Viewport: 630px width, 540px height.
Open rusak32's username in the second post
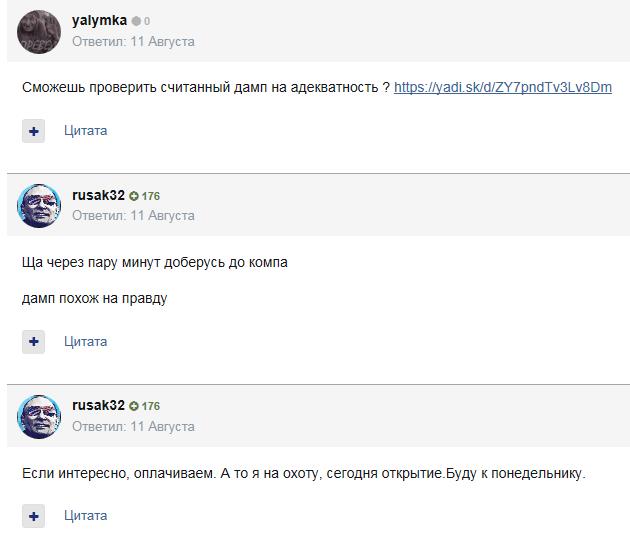pos(98,195)
